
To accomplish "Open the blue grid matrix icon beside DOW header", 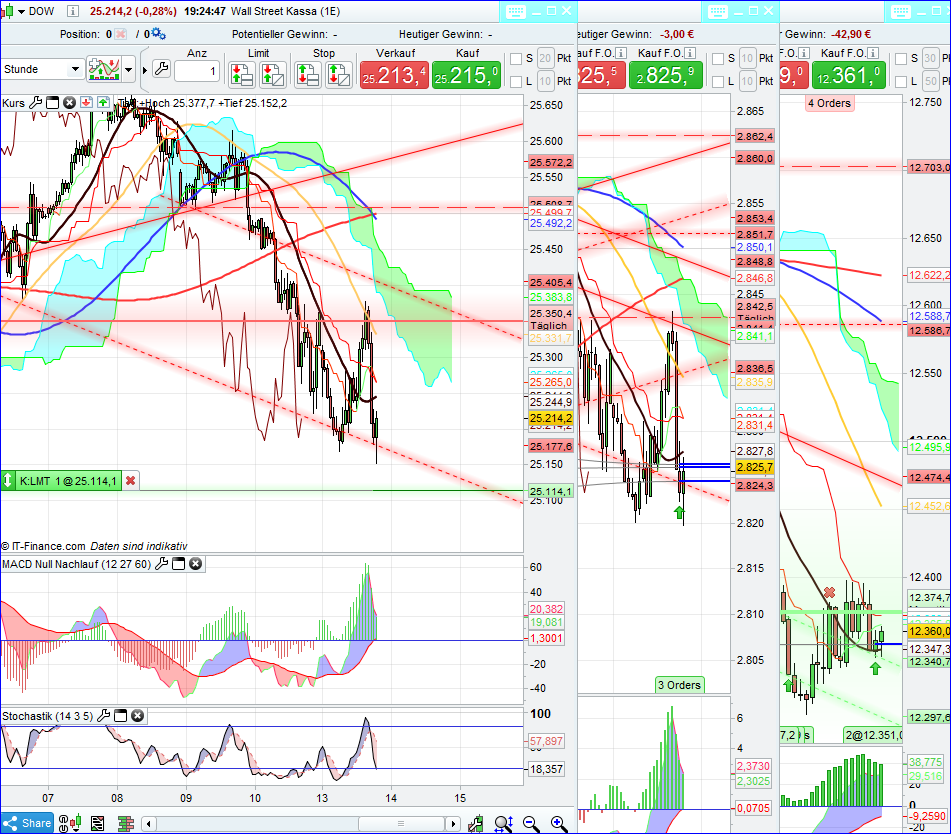I will [516, 12].
